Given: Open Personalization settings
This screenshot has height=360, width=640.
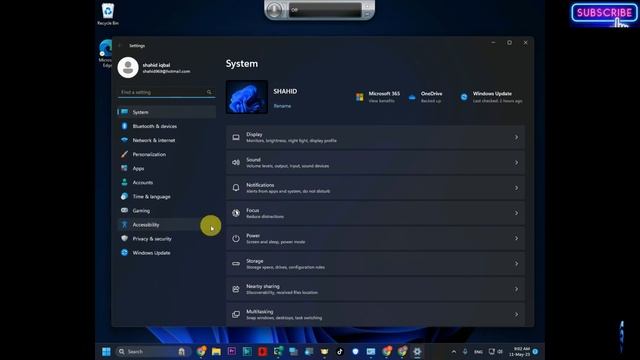Looking at the screenshot, I should 167,154.
